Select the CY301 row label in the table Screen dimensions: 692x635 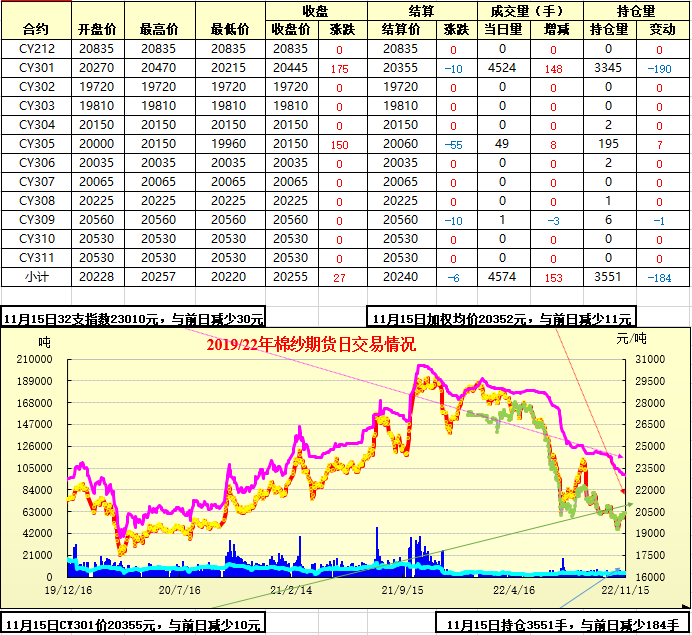[37, 68]
